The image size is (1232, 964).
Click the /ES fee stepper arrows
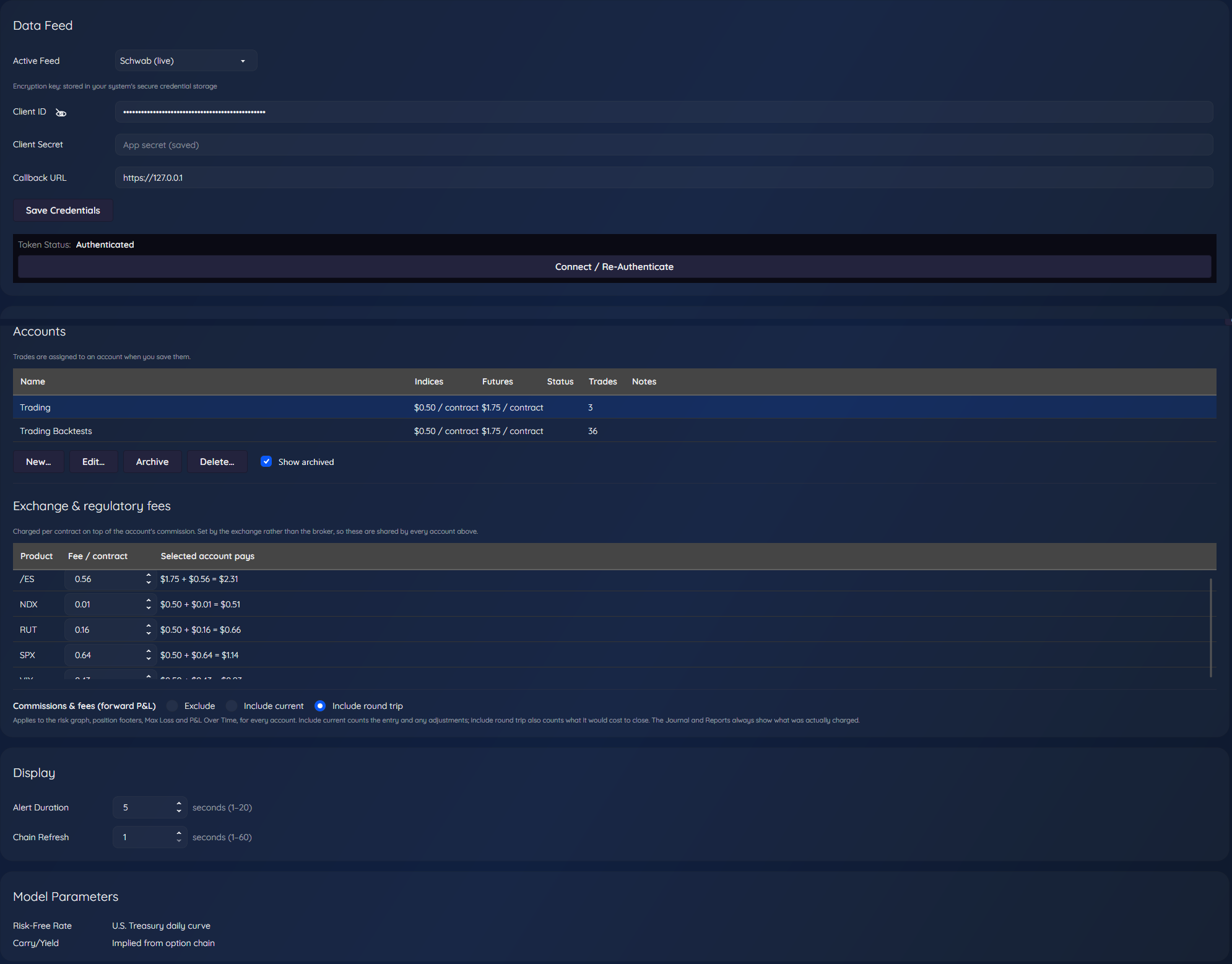click(149, 579)
